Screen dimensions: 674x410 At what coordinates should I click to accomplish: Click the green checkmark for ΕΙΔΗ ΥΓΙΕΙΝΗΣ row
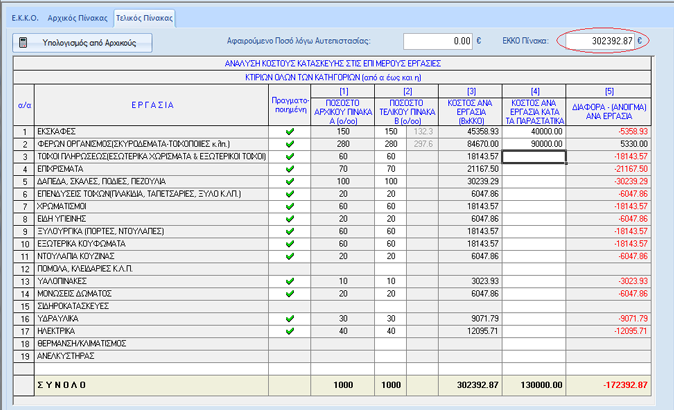click(x=289, y=217)
